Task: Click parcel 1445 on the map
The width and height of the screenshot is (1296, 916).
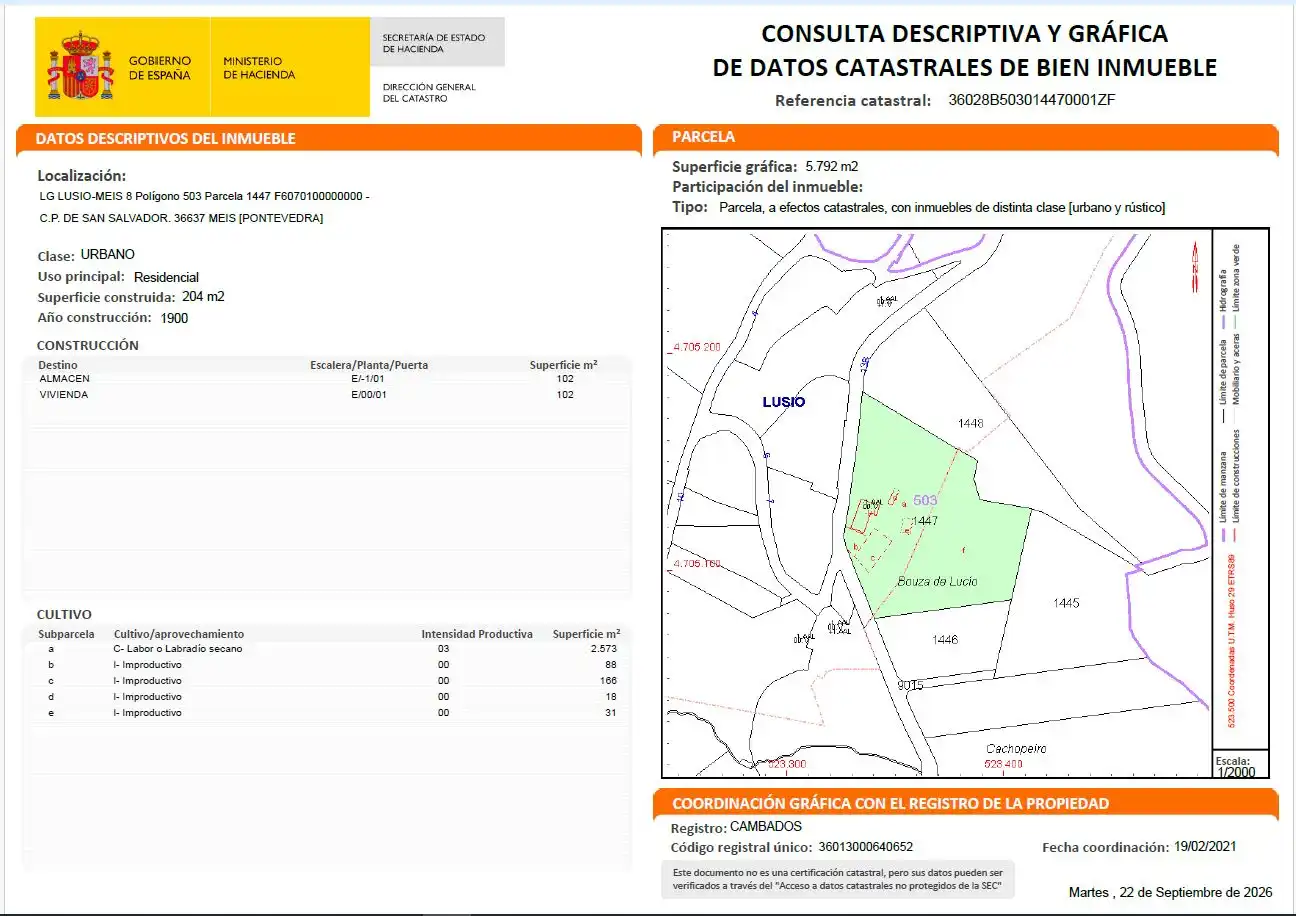Action: pos(1066,603)
